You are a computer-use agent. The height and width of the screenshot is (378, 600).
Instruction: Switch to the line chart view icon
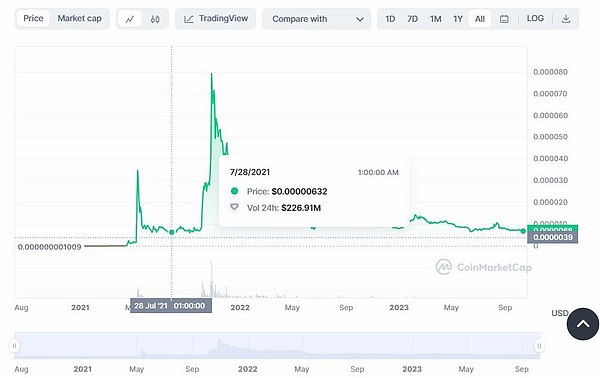[x=130, y=19]
